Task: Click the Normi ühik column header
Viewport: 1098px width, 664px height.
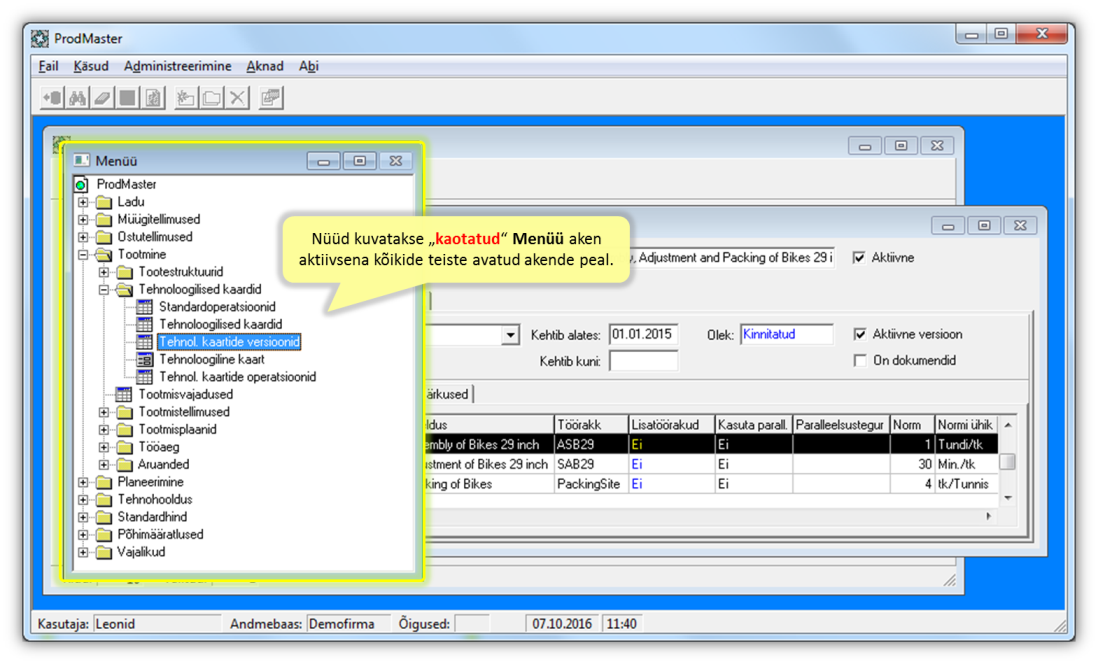Action: [x=966, y=424]
